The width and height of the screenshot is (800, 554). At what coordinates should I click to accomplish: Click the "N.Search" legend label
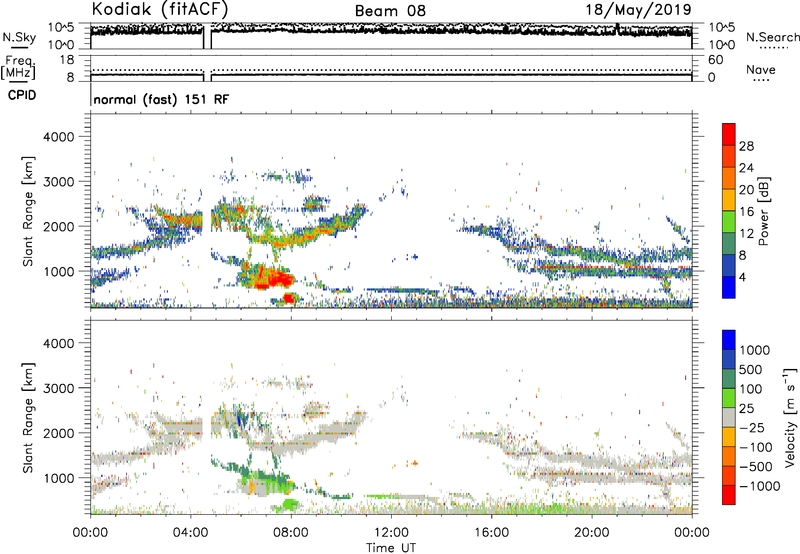[x=773, y=37]
